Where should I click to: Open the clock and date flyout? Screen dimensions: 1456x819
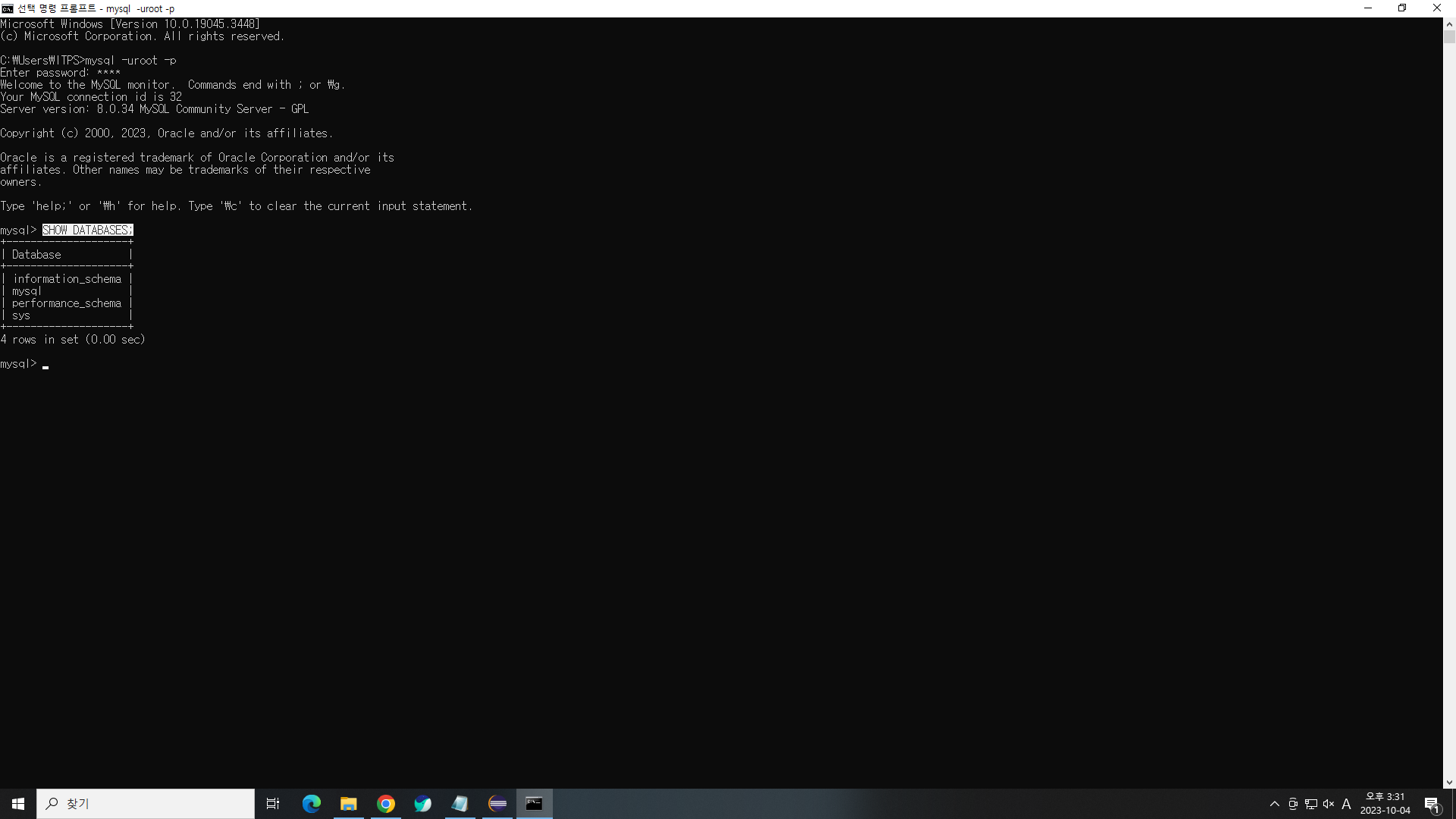point(1385,804)
